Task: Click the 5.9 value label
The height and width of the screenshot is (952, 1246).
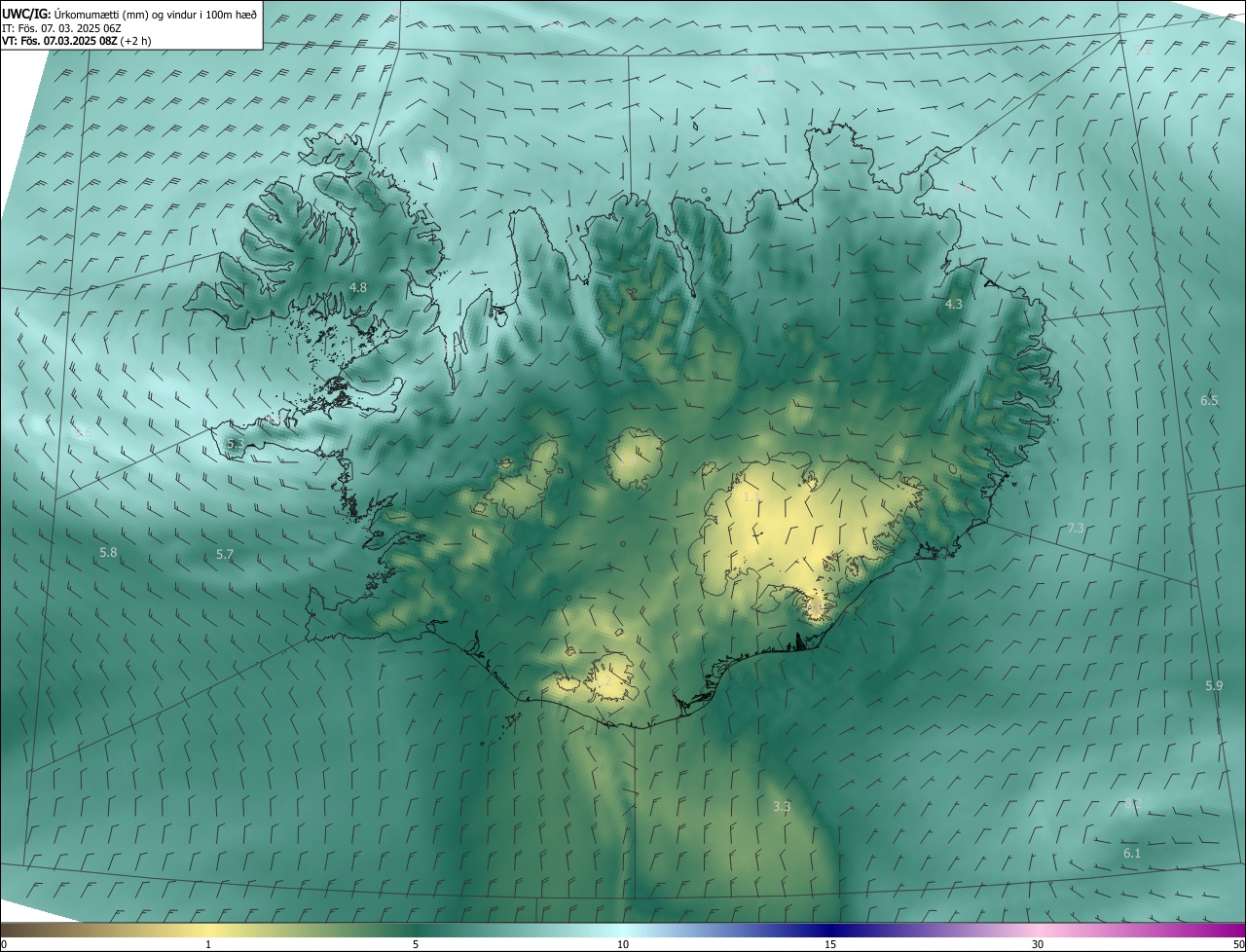Action: tap(1214, 685)
